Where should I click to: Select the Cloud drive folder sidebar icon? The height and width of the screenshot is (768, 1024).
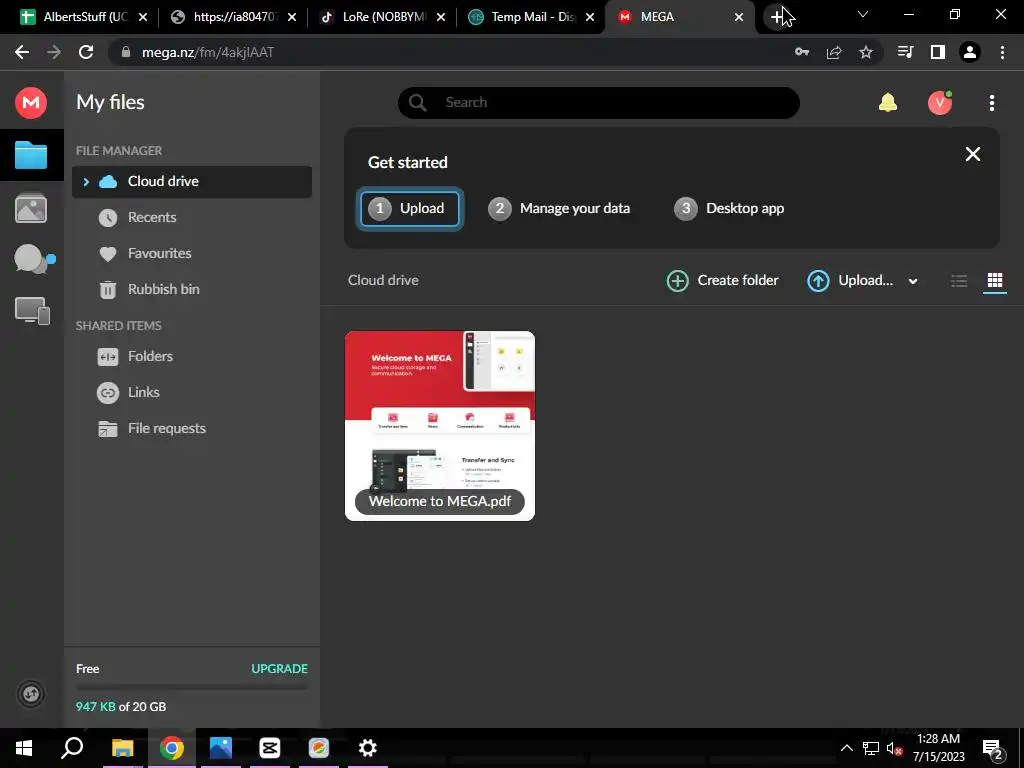tap(31, 155)
